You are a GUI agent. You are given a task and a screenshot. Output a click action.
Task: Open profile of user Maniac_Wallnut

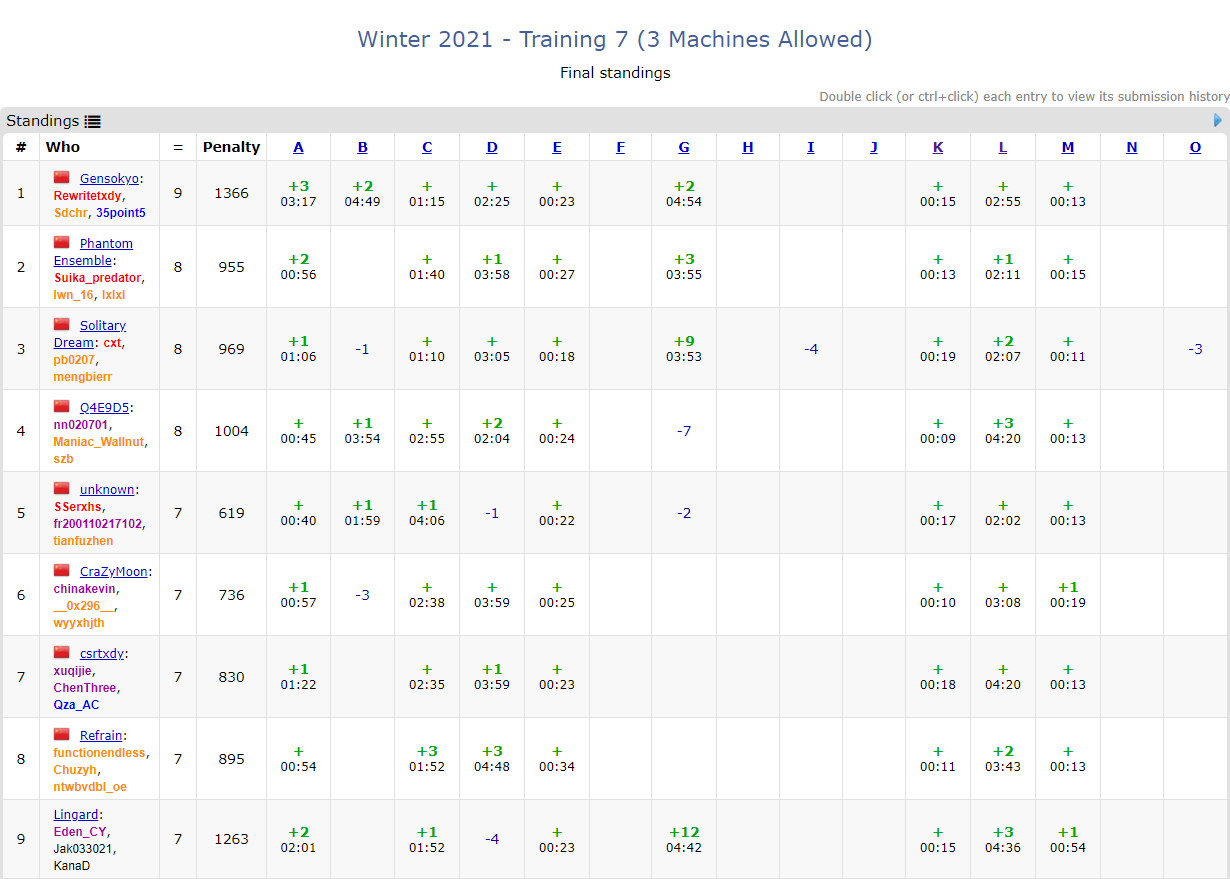(99, 442)
